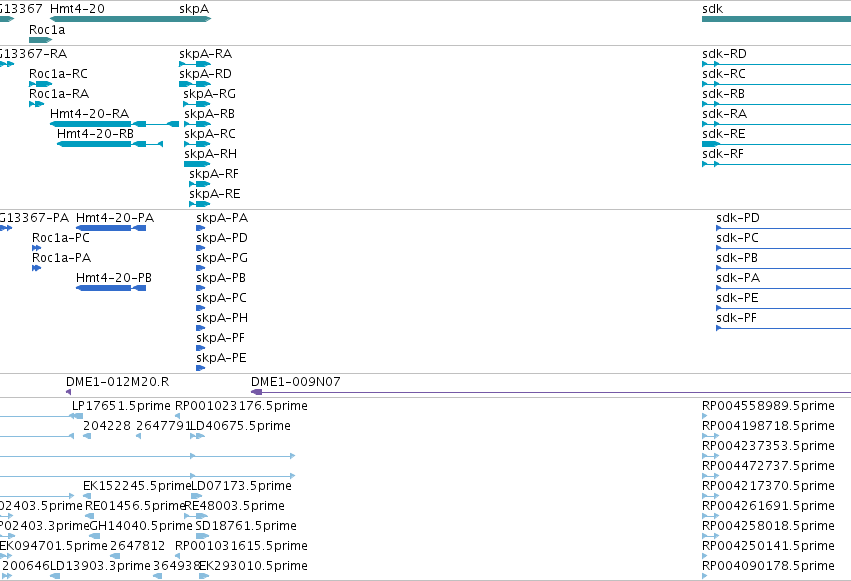
Task: Click the skpA-PE protein label
Action: [x=221, y=359]
